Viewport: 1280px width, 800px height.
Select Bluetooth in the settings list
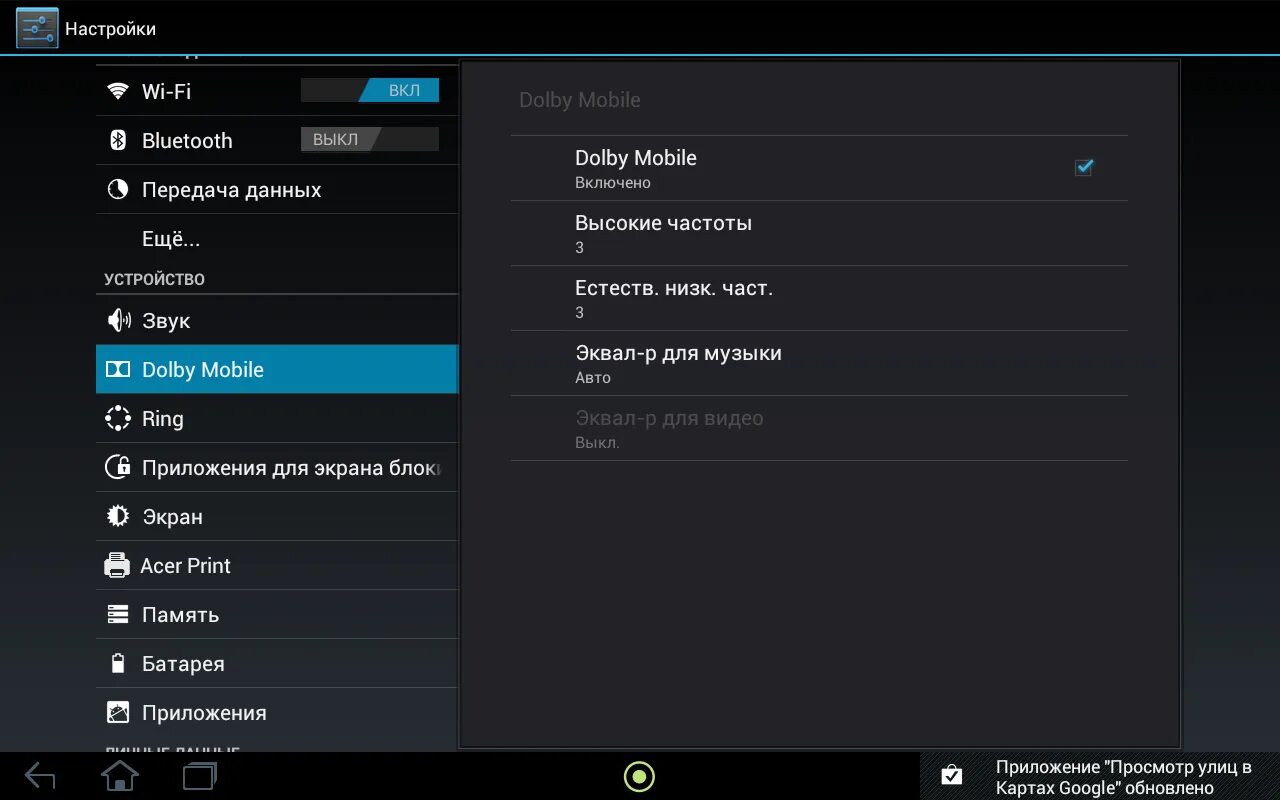[x=277, y=140]
